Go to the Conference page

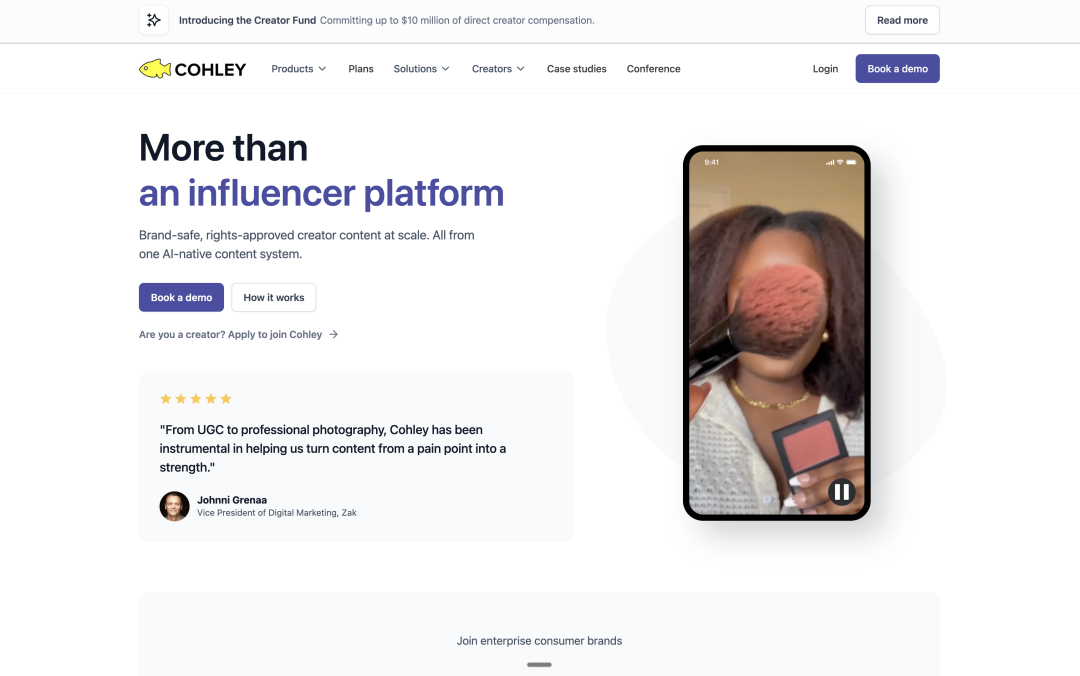click(x=654, y=69)
